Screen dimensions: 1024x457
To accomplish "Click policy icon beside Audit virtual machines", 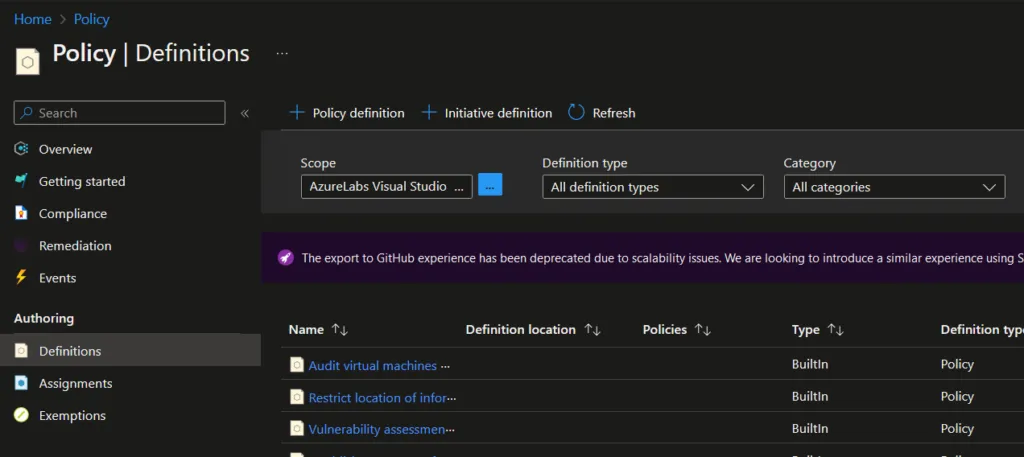I will 297,365.
